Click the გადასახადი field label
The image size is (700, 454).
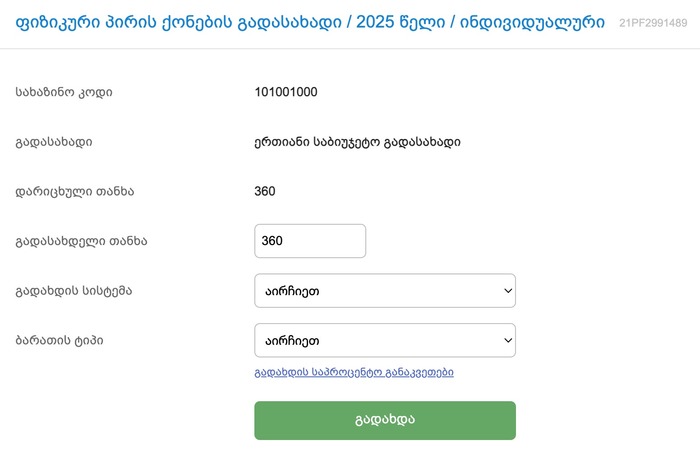coord(54,142)
